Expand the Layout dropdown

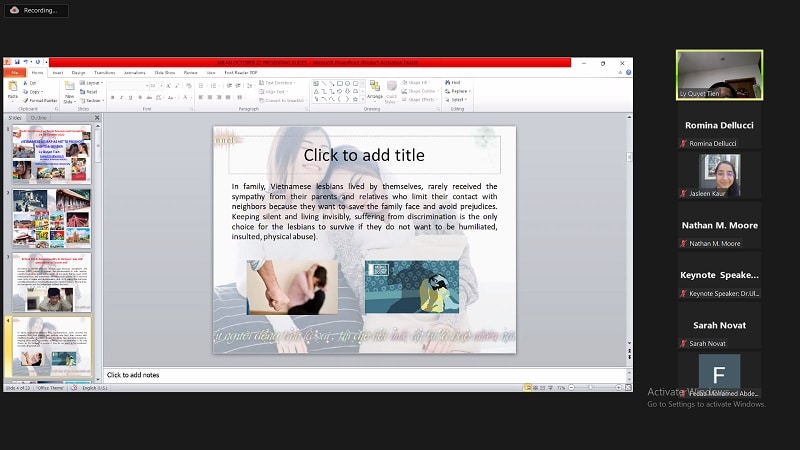tap(92, 82)
